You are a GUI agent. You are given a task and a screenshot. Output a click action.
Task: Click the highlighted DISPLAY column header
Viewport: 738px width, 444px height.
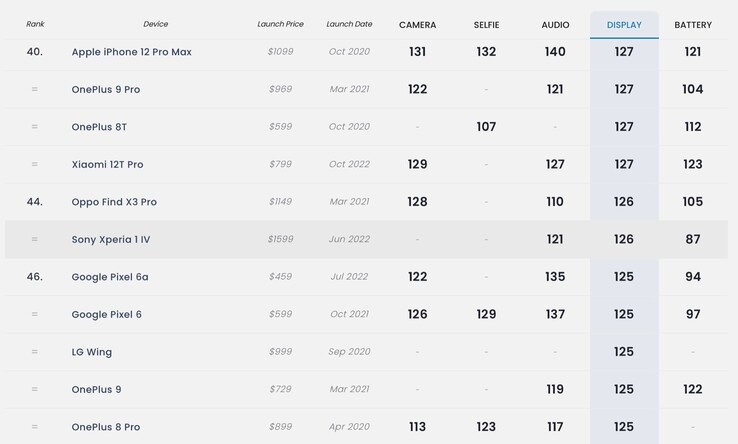click(x=624, y=25)
